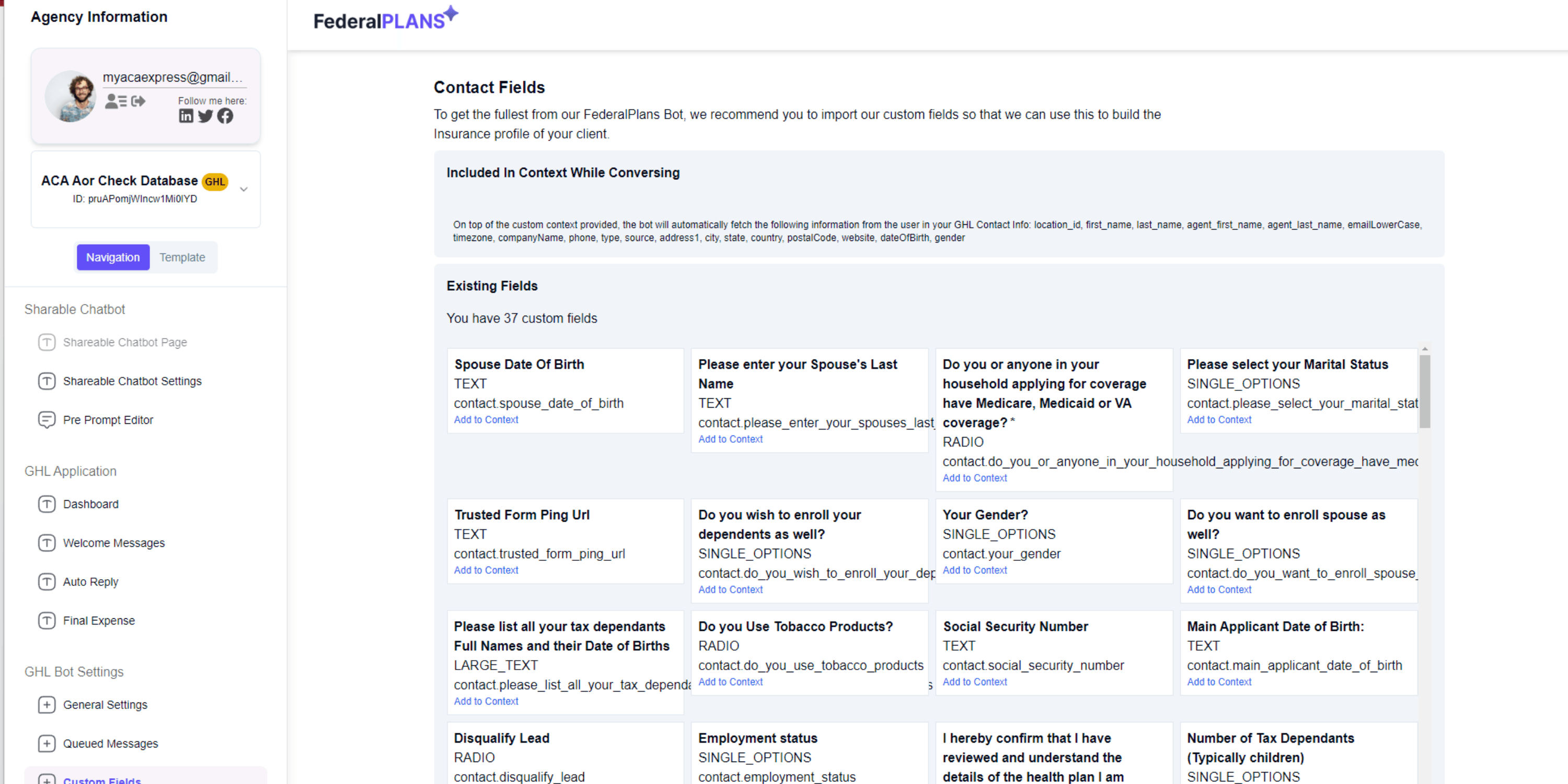Image resolution: width=1568 pixels, height=784 pixels.
Task: Add Your Gender field to context
Action: 975,570
